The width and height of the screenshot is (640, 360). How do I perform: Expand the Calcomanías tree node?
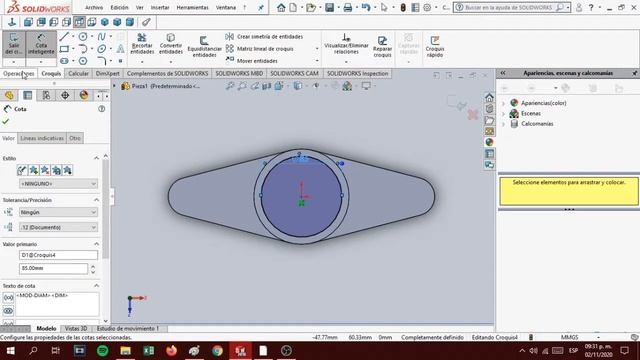(x=503, y=124)
